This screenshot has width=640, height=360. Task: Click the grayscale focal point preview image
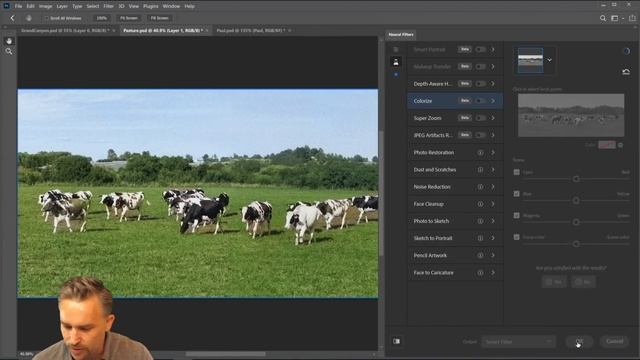coord(571,115)
